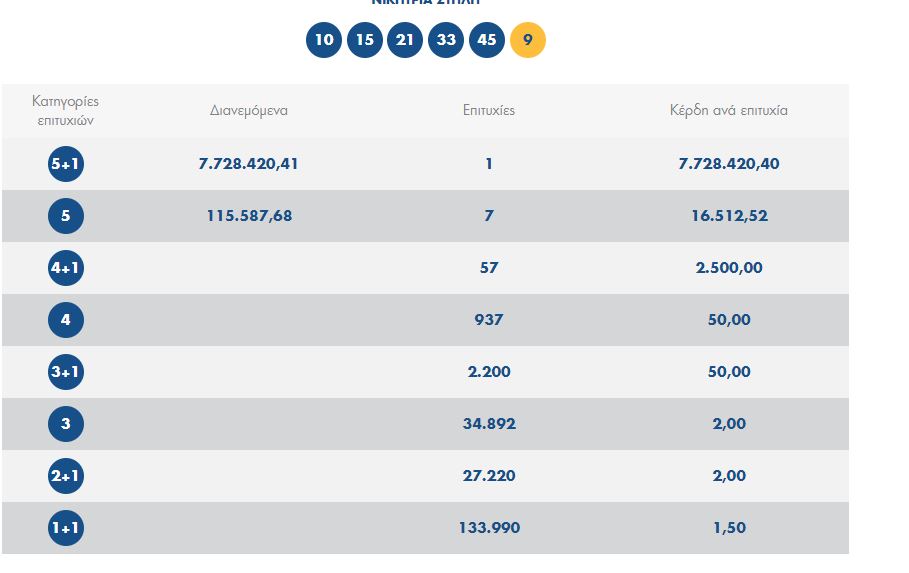Click the success count 34.892
This screenshot has height=573, width=909.
click(x=489, y=423)
